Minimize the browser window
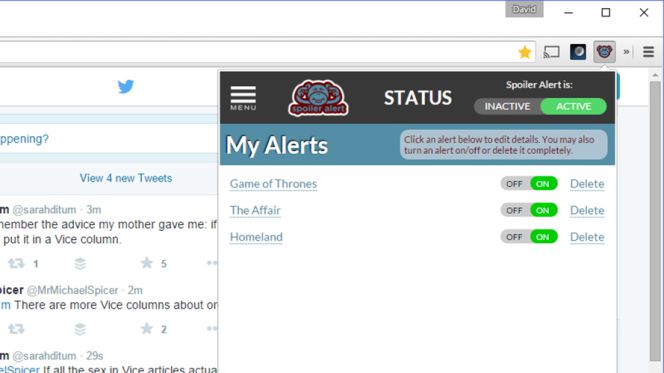Viewport: 664px width, 373px height. point(568,13)
